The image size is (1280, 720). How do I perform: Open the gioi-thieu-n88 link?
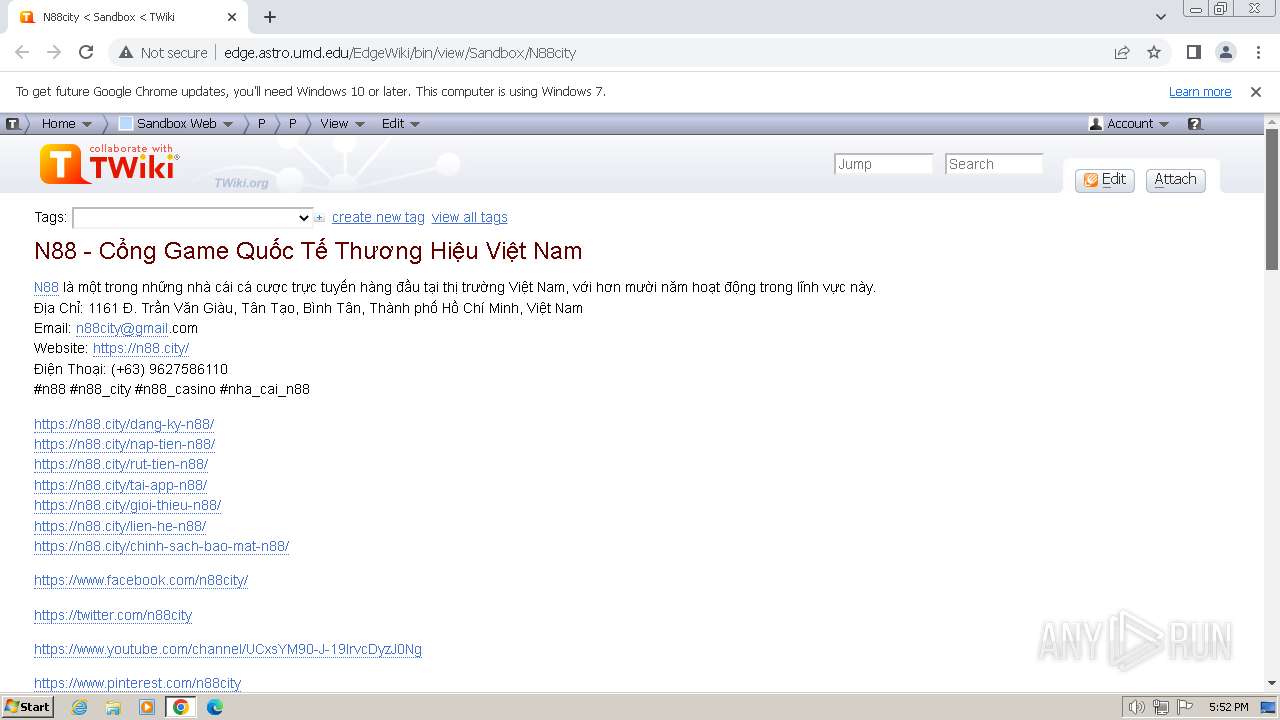pyautogui.click(x=127, y=505)
